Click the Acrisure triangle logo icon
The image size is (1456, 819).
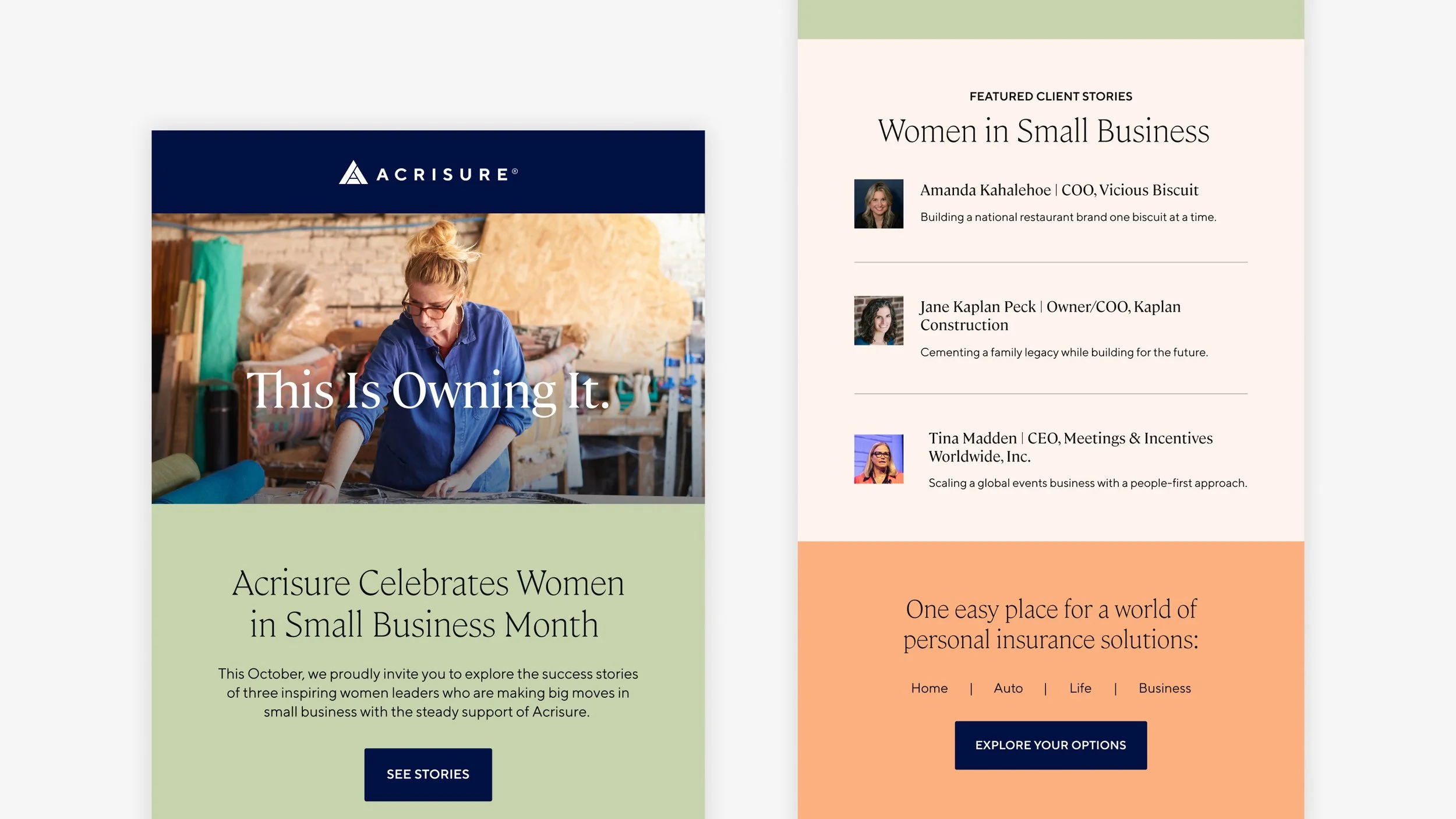point(353,172)
